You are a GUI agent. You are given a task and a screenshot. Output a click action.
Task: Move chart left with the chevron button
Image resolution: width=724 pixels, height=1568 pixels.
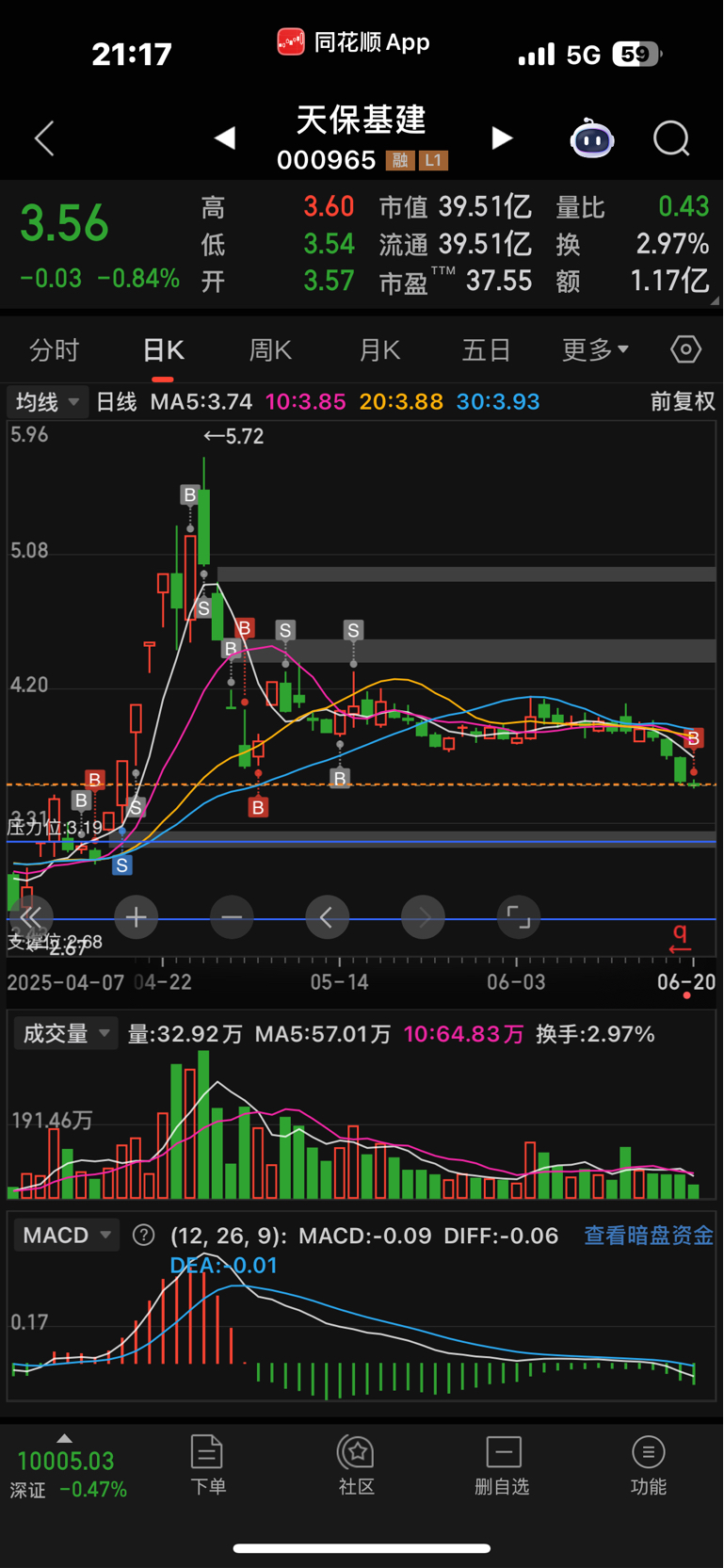pyautogui.click(x=327, y=917)
